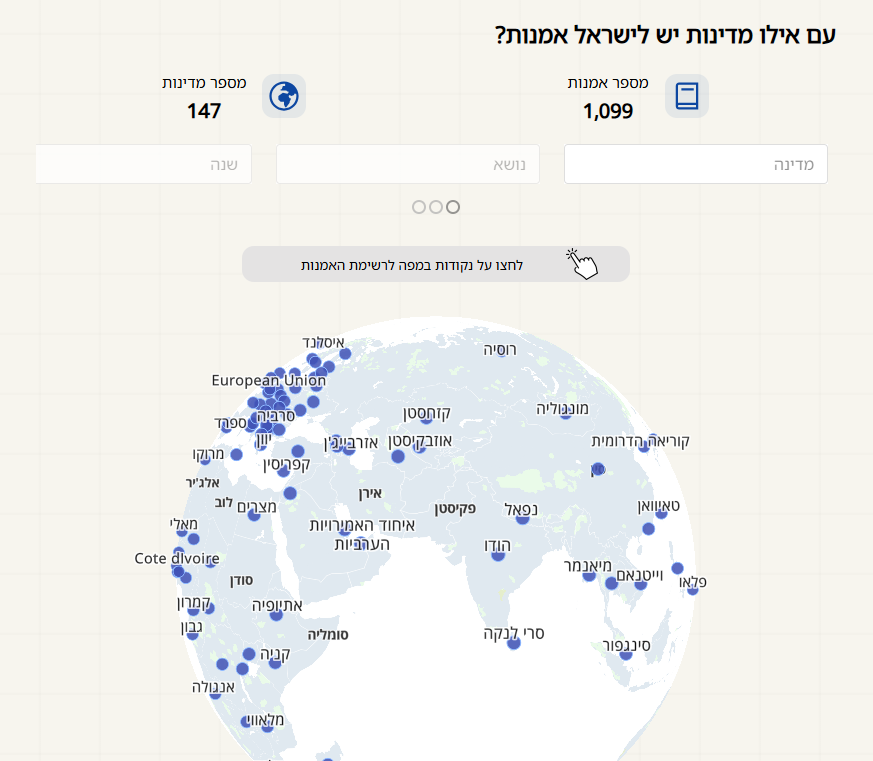Open the subject (נושא) filter dropdown

click(x=408, y=164)
